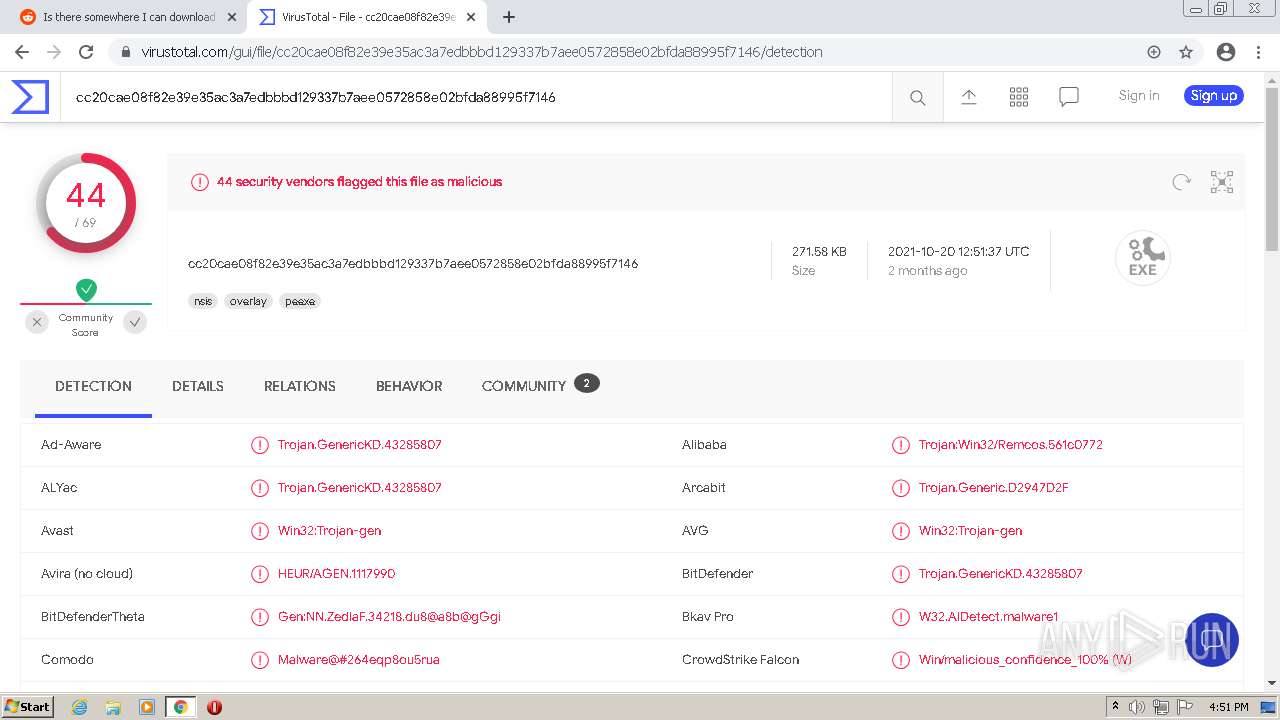Click the 4:51 PM taskbar clock
Image resolution: width=1280 pixels, height=720 pixels.
click(x=1228, y=707)
